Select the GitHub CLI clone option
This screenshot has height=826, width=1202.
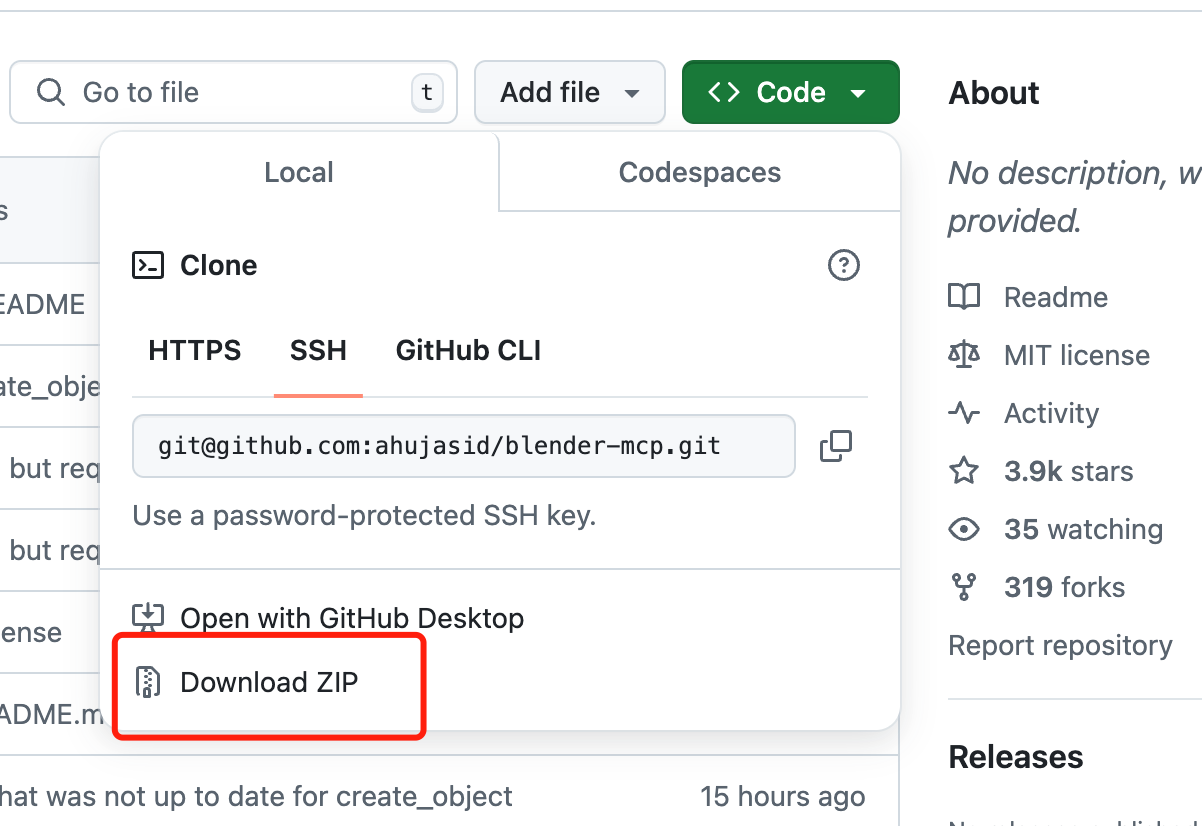pos(468,351)
